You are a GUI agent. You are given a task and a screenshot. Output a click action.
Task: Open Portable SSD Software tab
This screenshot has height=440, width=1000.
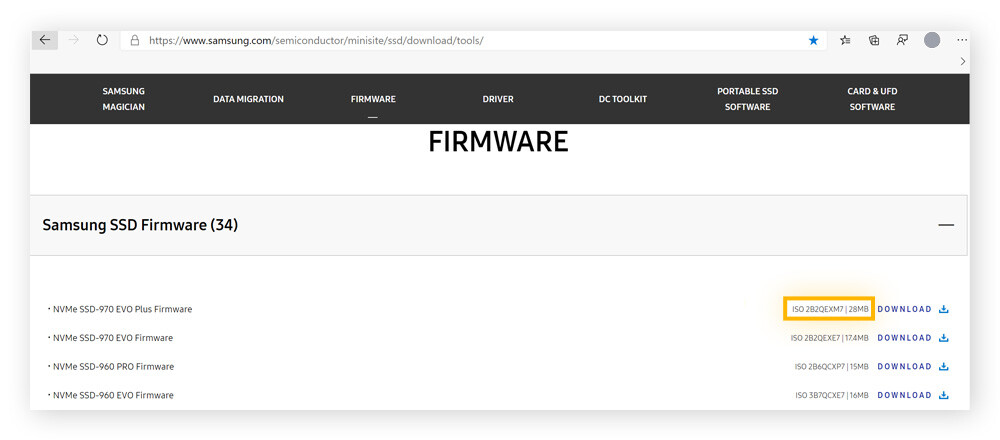click(747, 99)
